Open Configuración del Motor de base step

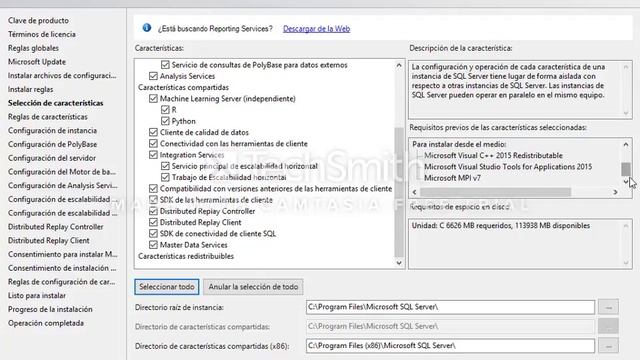tap(62, 172)
